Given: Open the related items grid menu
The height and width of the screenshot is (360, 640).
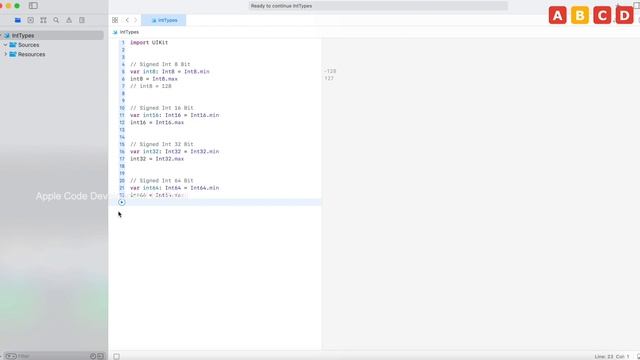Looking at the screenshot, I should (115, 20).
